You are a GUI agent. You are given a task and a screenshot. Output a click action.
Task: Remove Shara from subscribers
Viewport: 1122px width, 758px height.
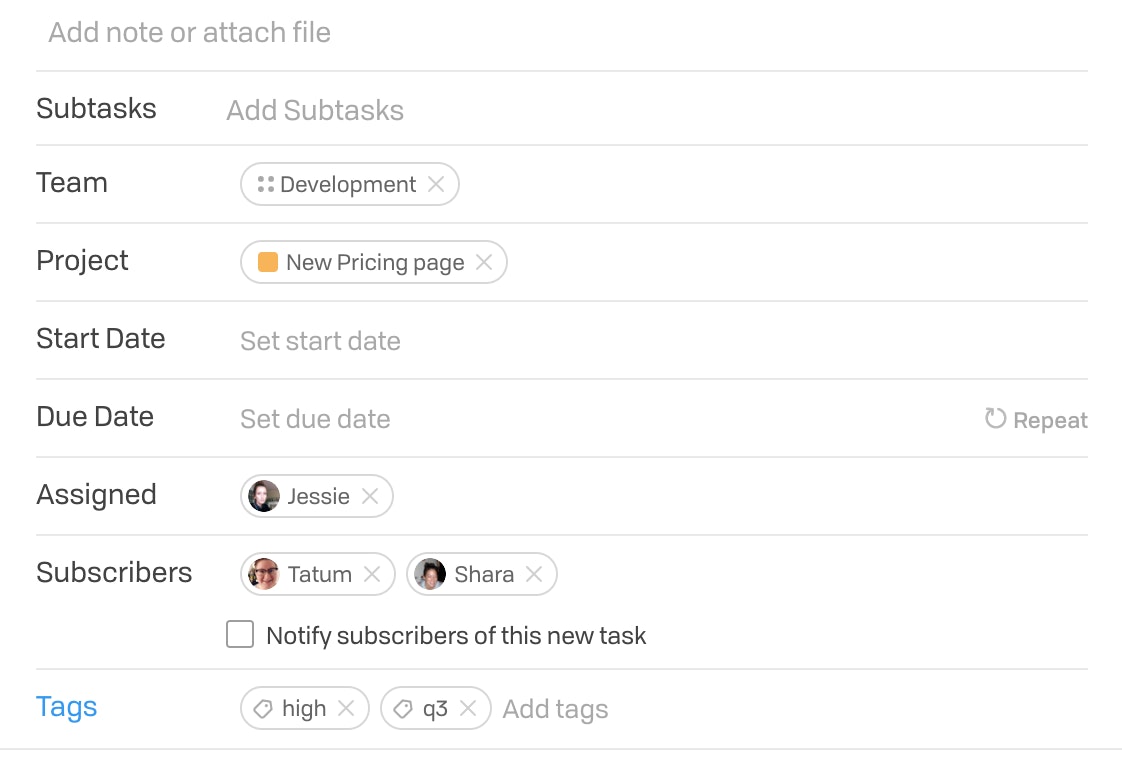534,574
